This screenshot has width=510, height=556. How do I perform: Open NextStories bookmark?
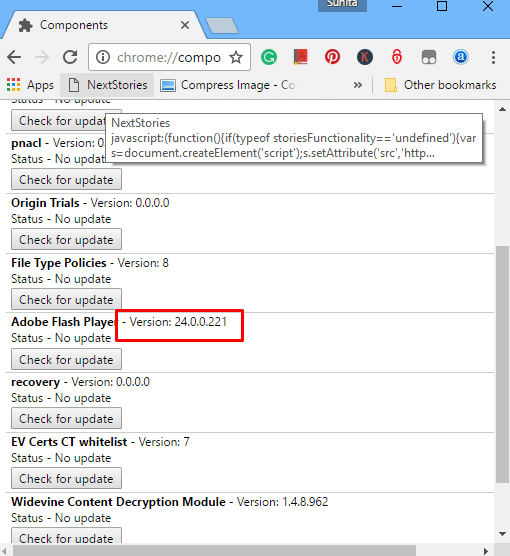pyautogui.click(x=107, y=85)
